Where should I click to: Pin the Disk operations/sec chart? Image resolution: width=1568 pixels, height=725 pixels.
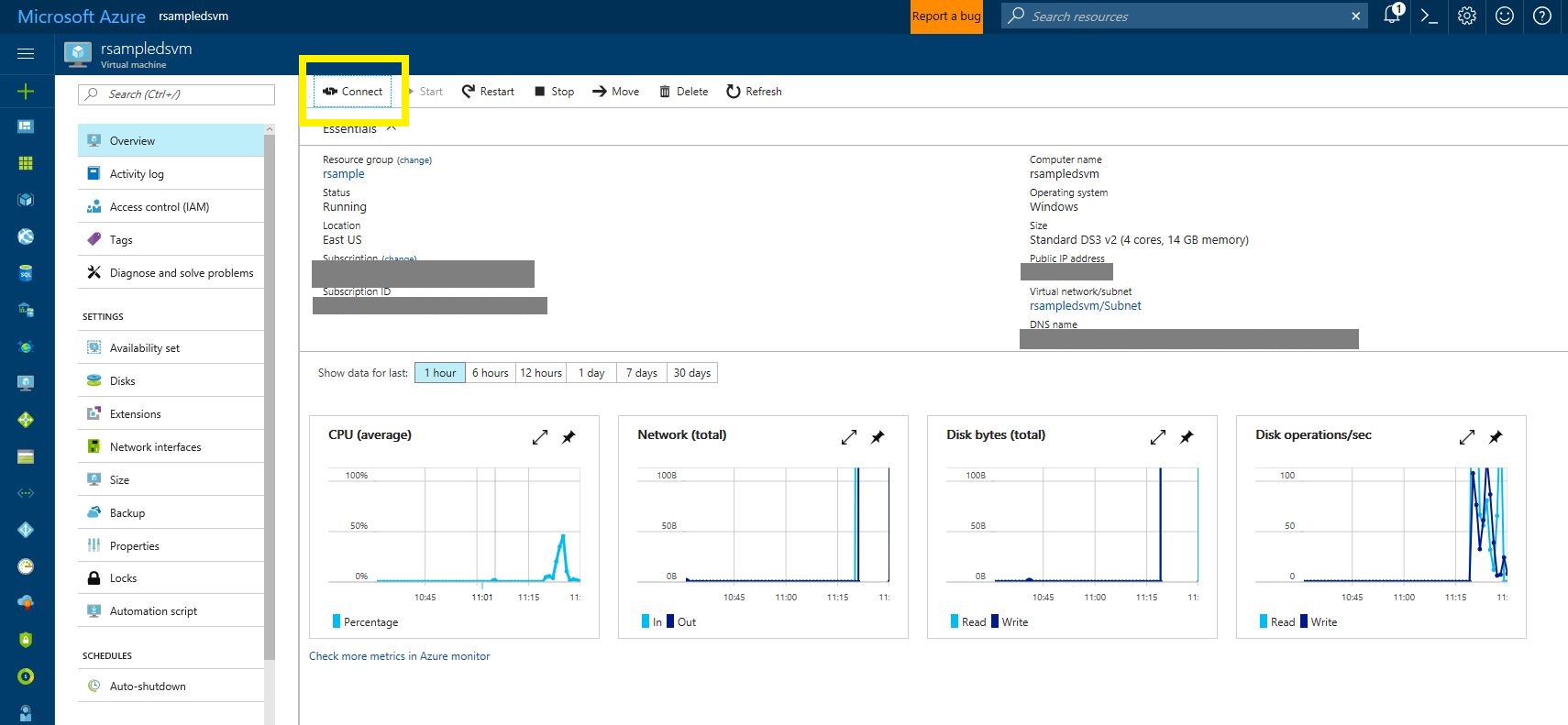(1496, 437)
